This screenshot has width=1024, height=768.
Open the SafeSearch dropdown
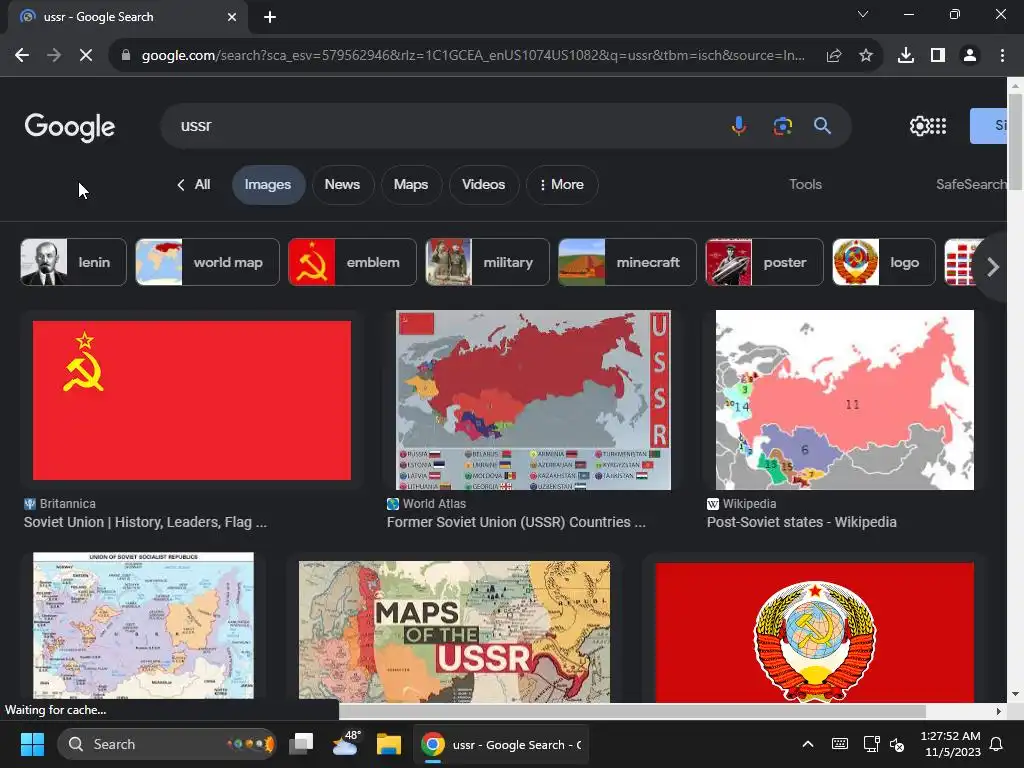click(x=970, y=185)
